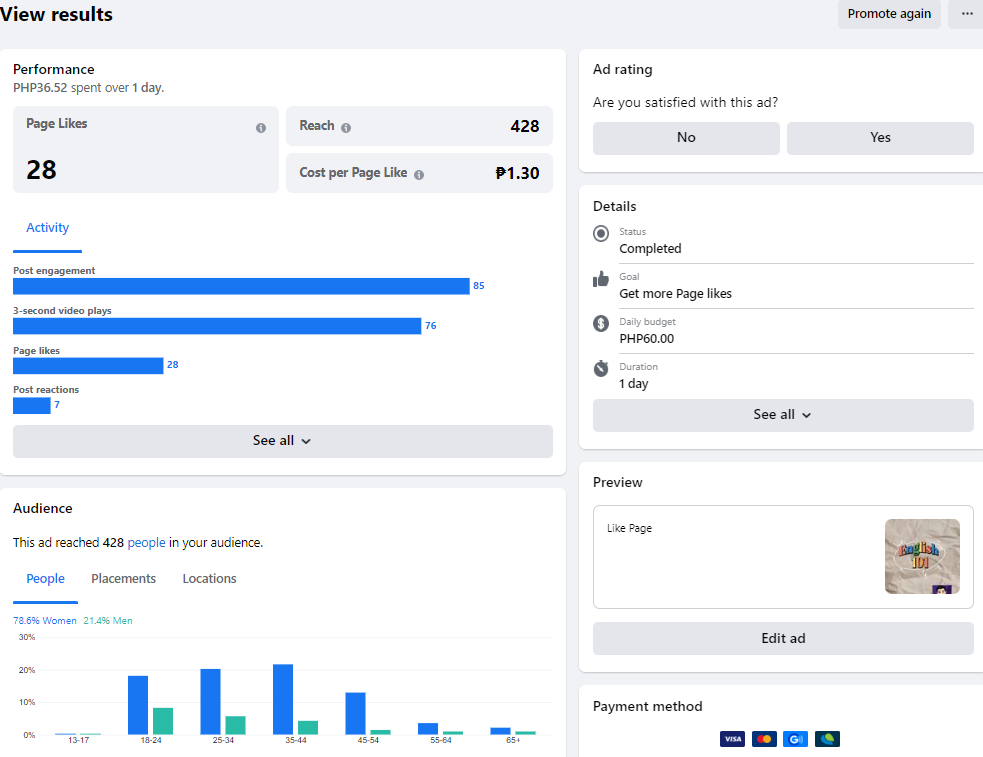This screenshot has width=983, height=757.
Task: Answer No to ad satisfaction
Action: click(686, 138)
